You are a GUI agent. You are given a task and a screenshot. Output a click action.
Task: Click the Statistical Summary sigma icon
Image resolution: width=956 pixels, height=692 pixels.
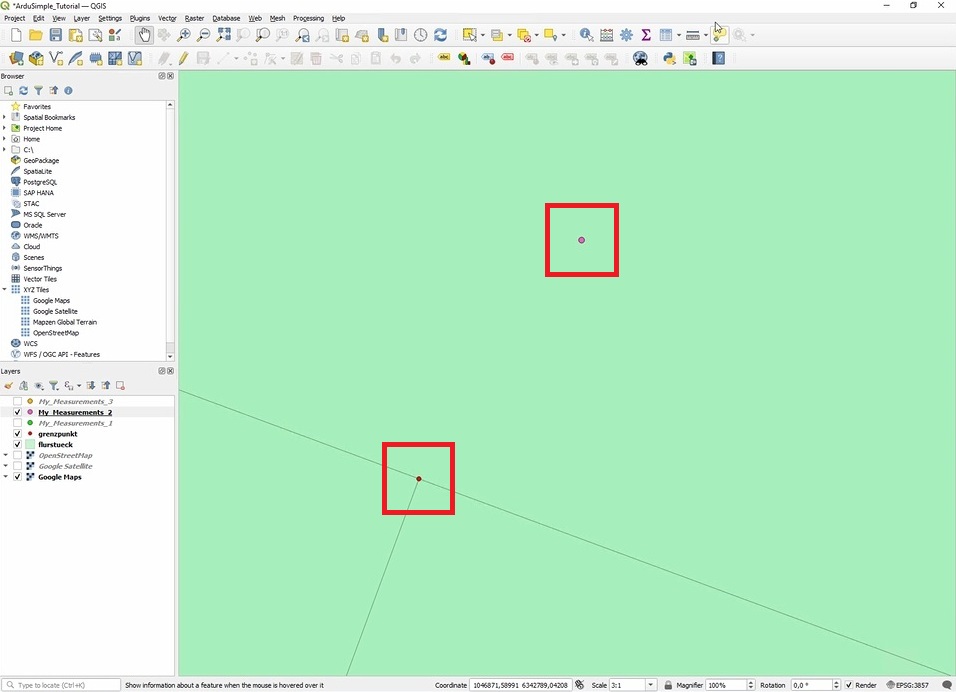tap(646, 35)
